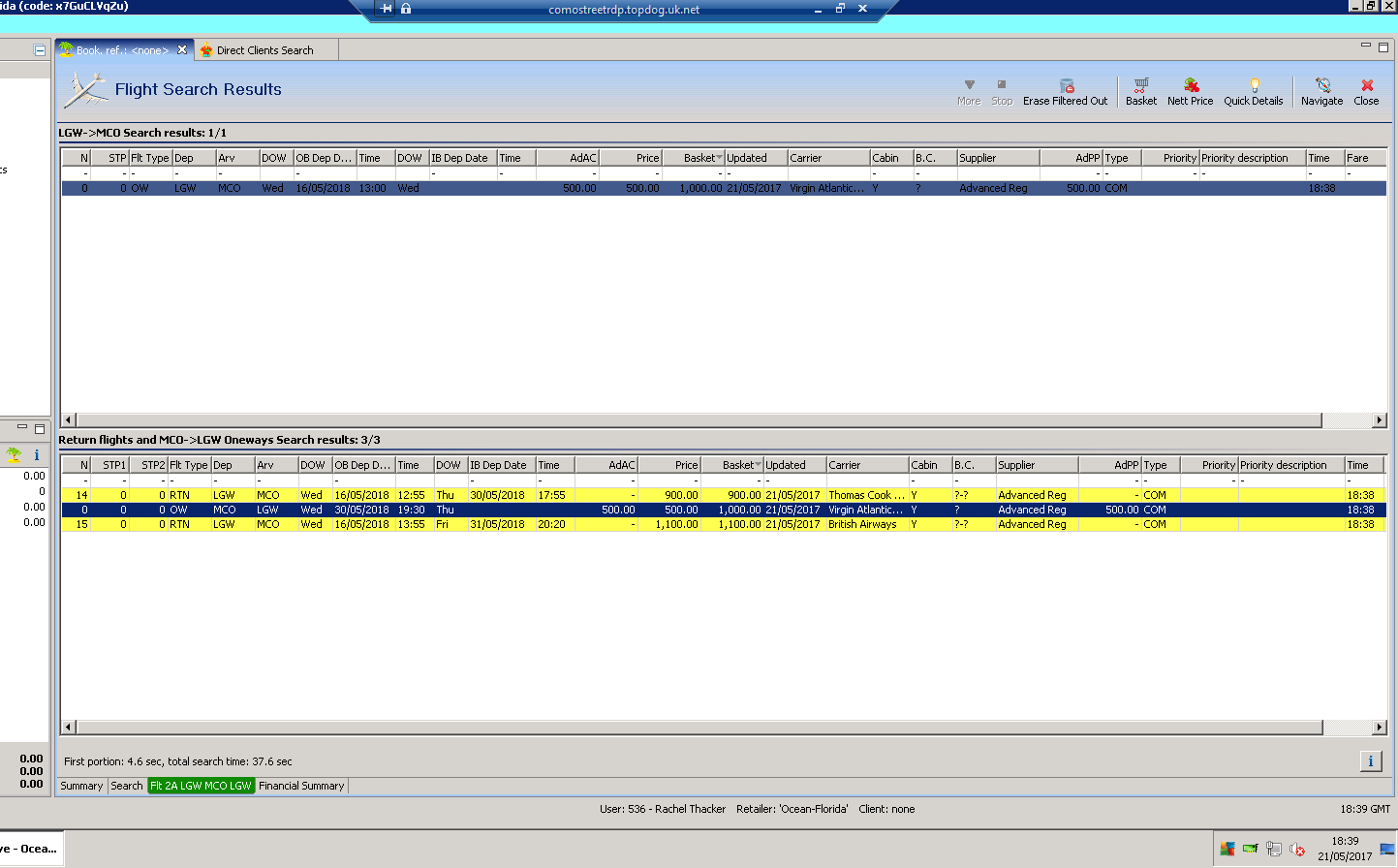Minimize the editor area at top right
The width and height of the screenshot is (1398, 868).
coord(1366,46)
